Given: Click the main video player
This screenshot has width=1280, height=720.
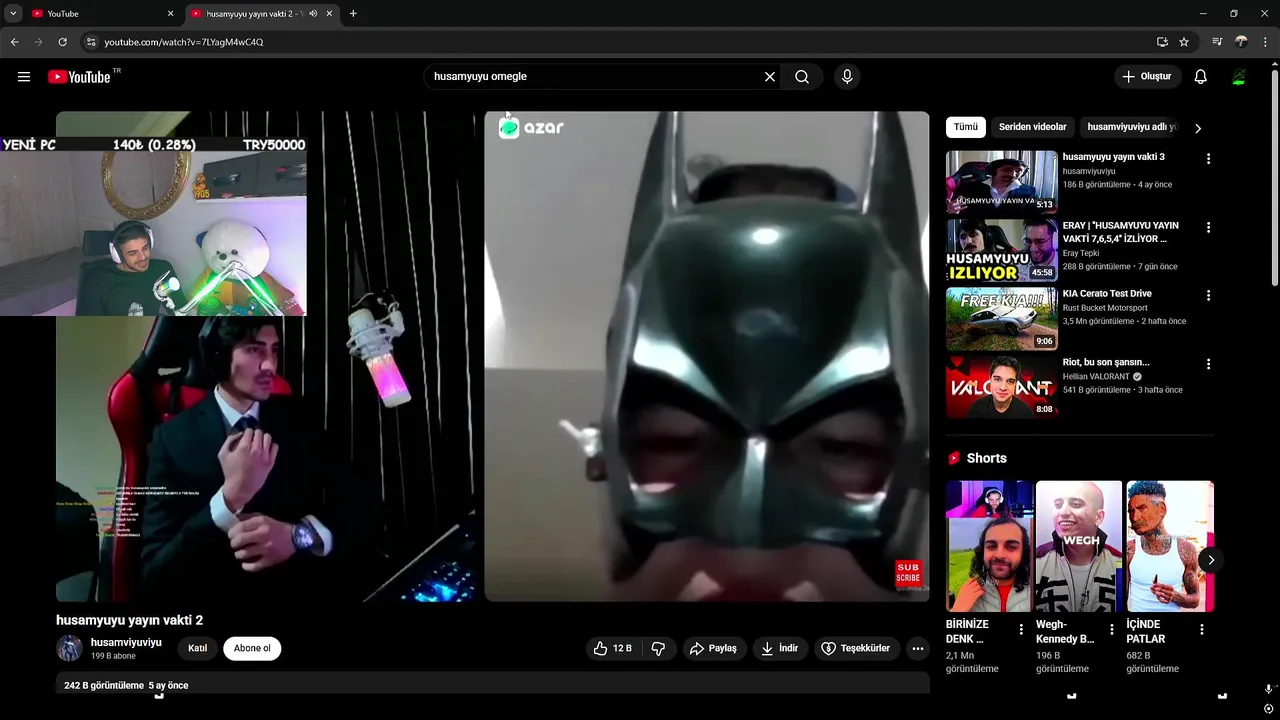Looking at the screenshot, I should (493, 356).
